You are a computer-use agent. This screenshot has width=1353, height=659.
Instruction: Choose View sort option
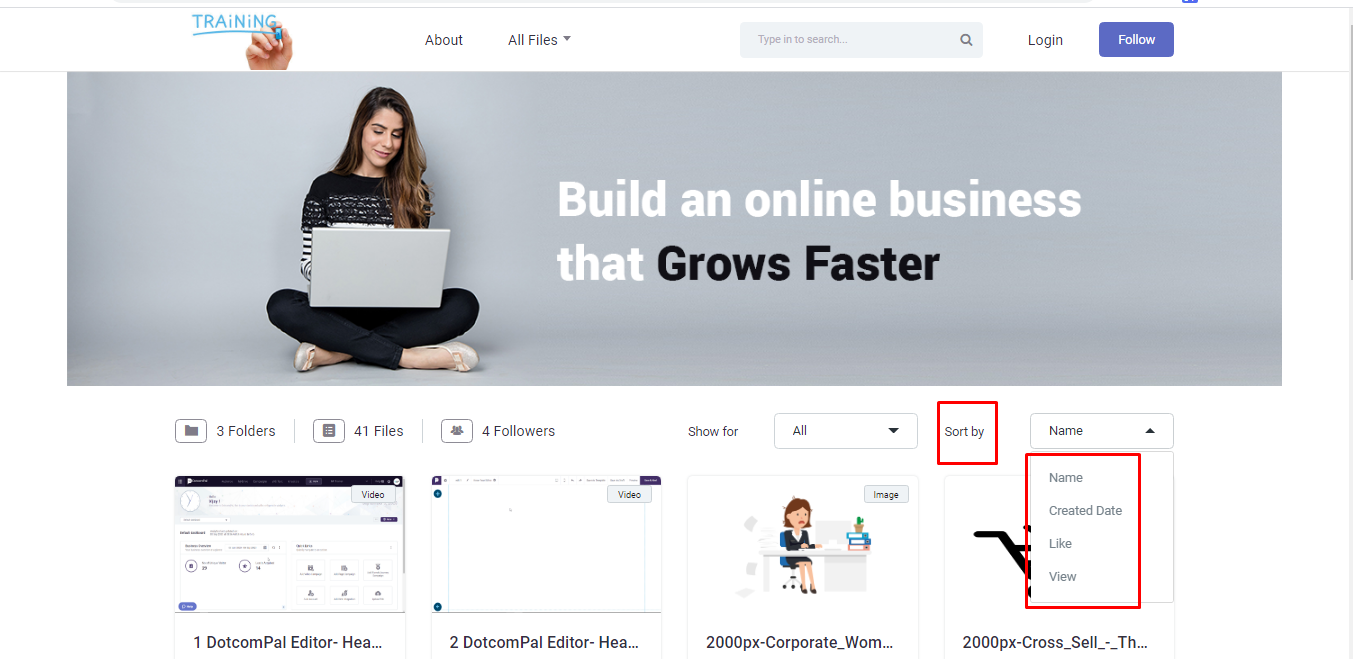click(1062, 577)
